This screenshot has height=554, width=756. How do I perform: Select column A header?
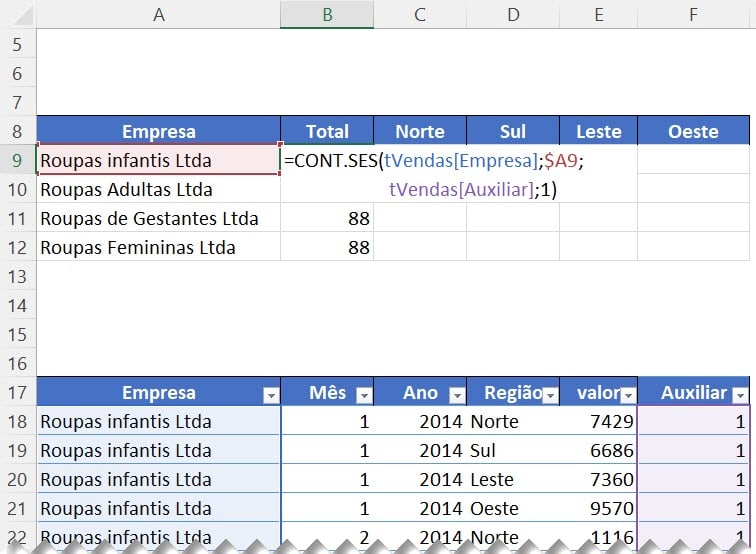158,14
